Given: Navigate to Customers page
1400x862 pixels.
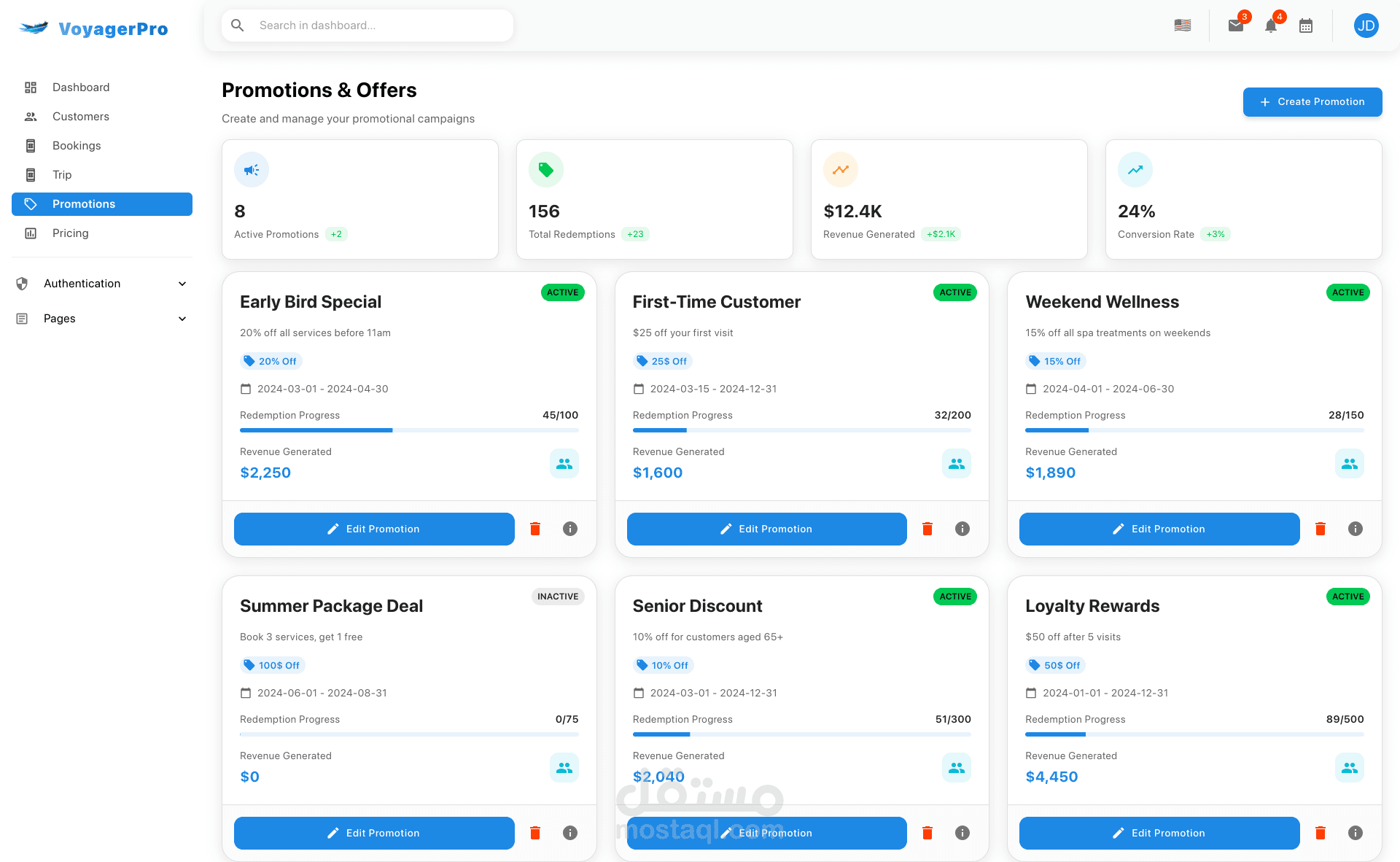Looking at the screenshot, I should [x=80, y=117].
